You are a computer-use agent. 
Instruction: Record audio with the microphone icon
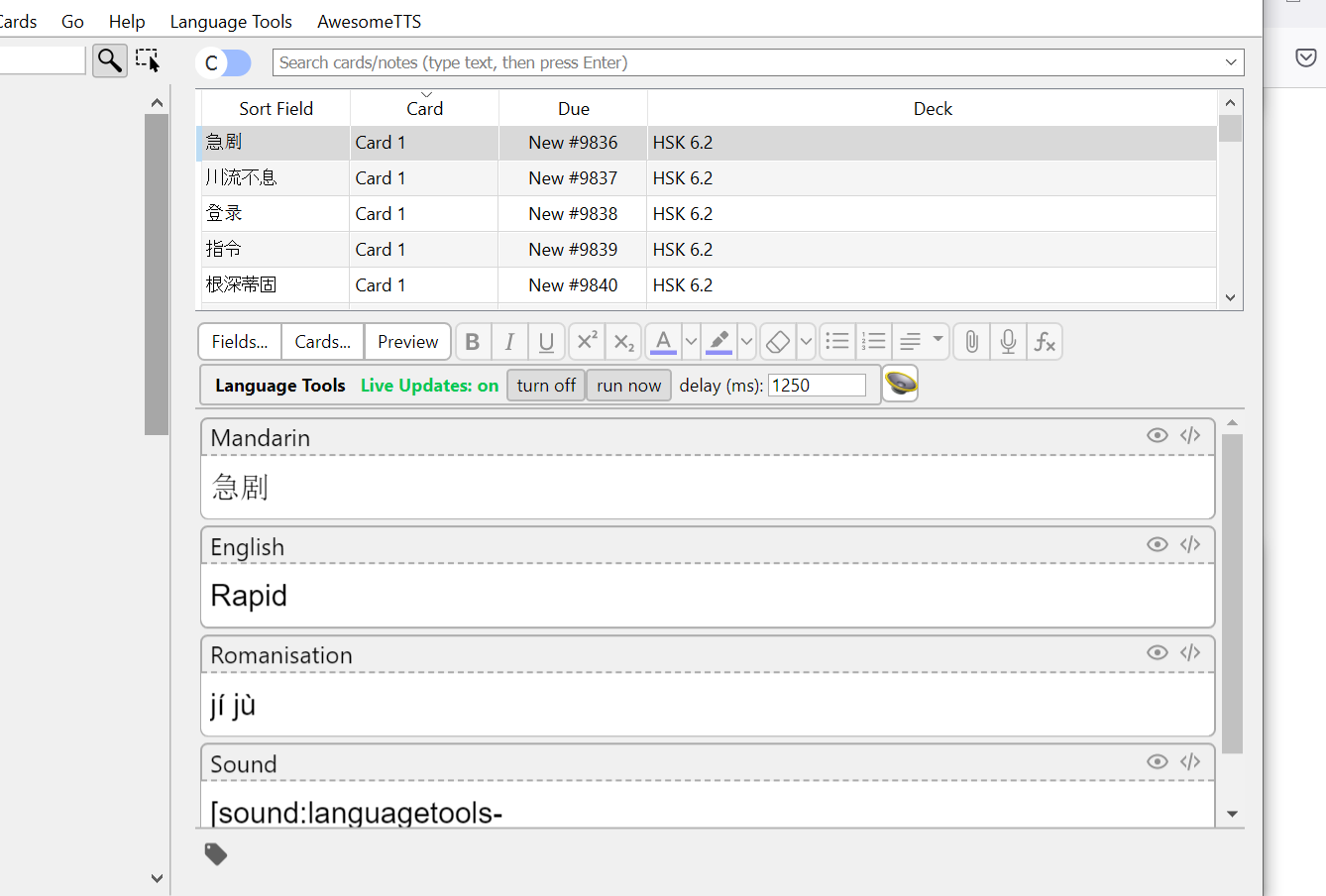[1008, 341]
